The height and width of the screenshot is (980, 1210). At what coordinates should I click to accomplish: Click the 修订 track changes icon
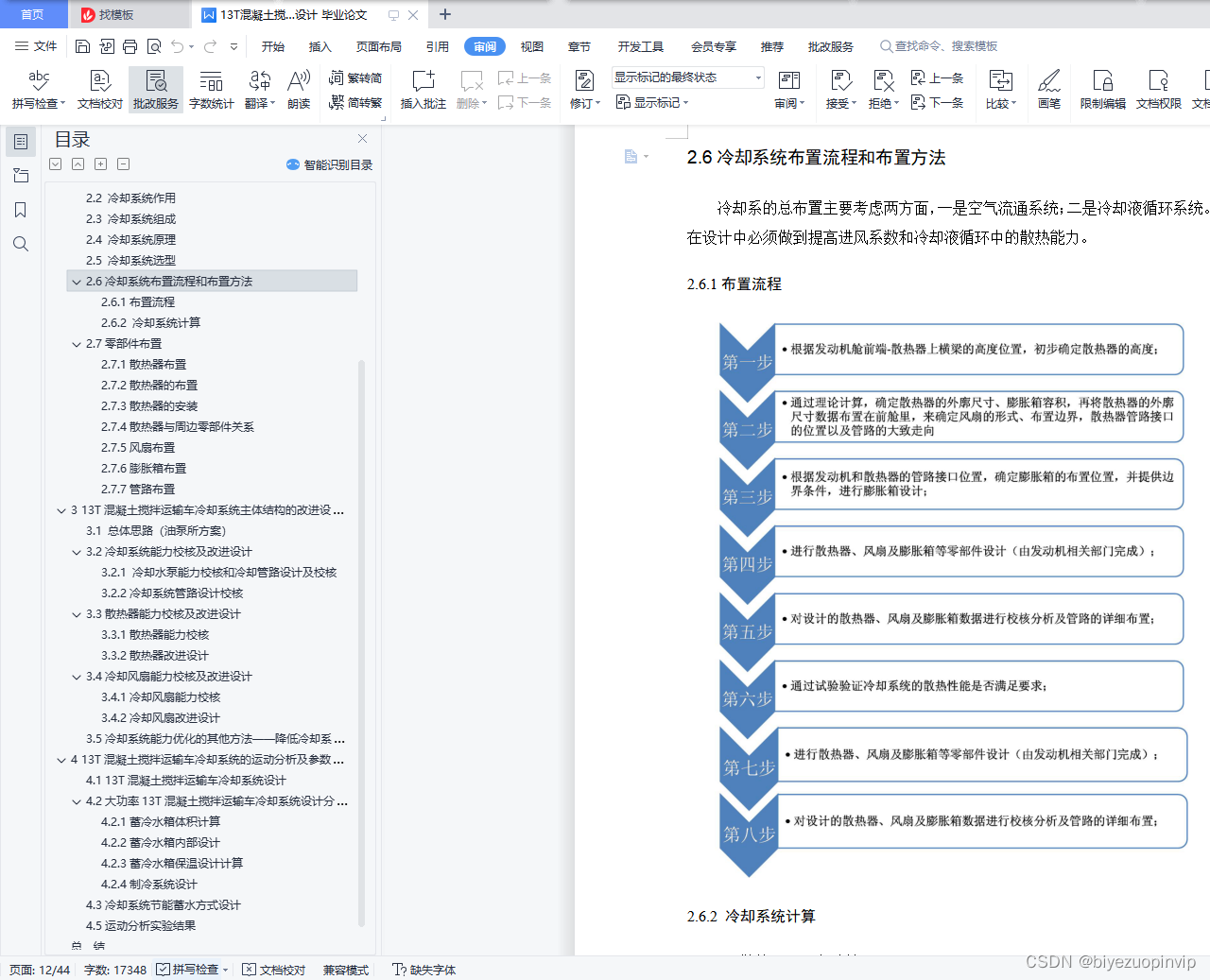coord(584,90)
